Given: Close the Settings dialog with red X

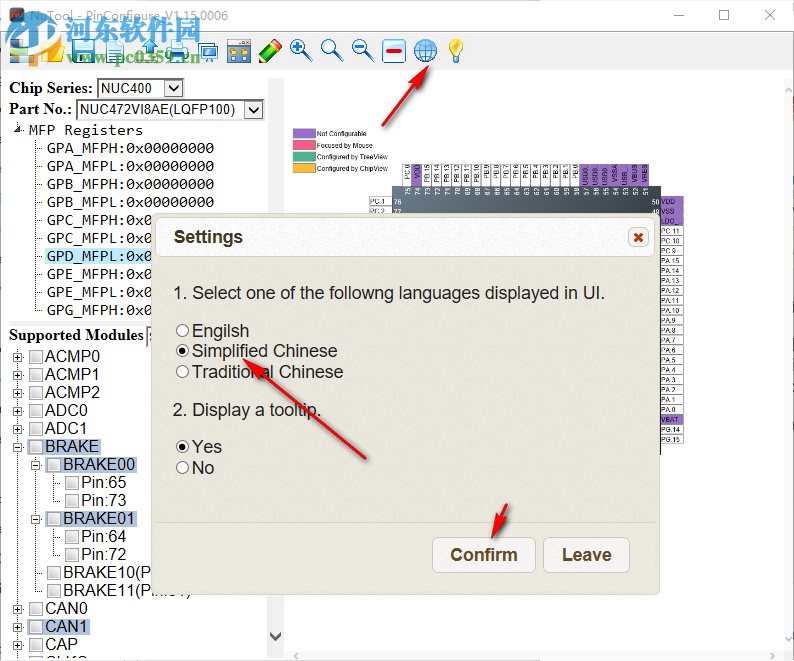Looking at the screenshot, I should pos(639,237).
